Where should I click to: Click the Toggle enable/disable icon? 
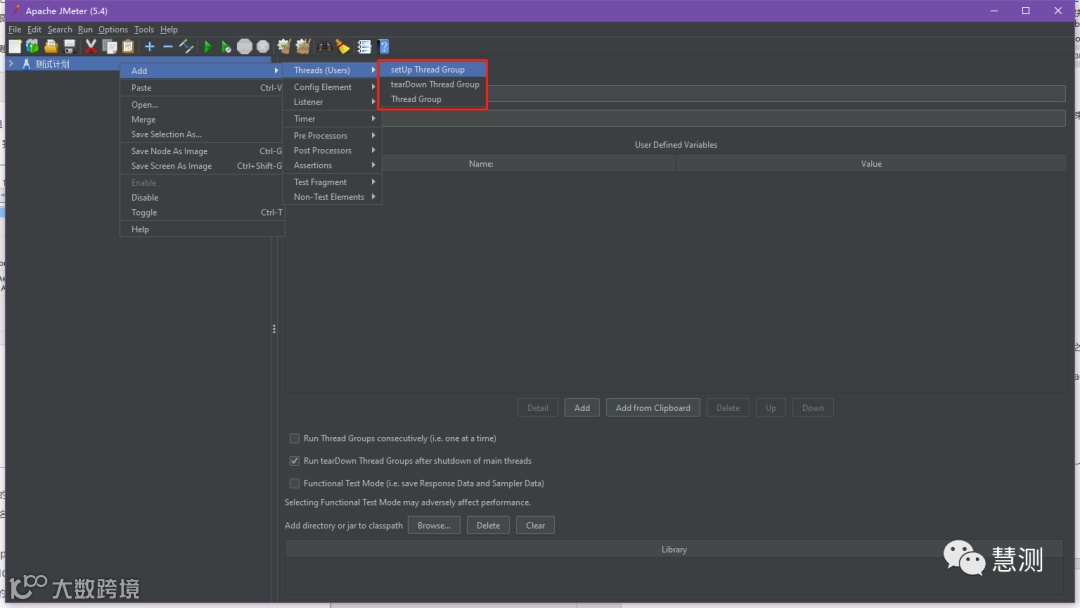click(186, 47)
